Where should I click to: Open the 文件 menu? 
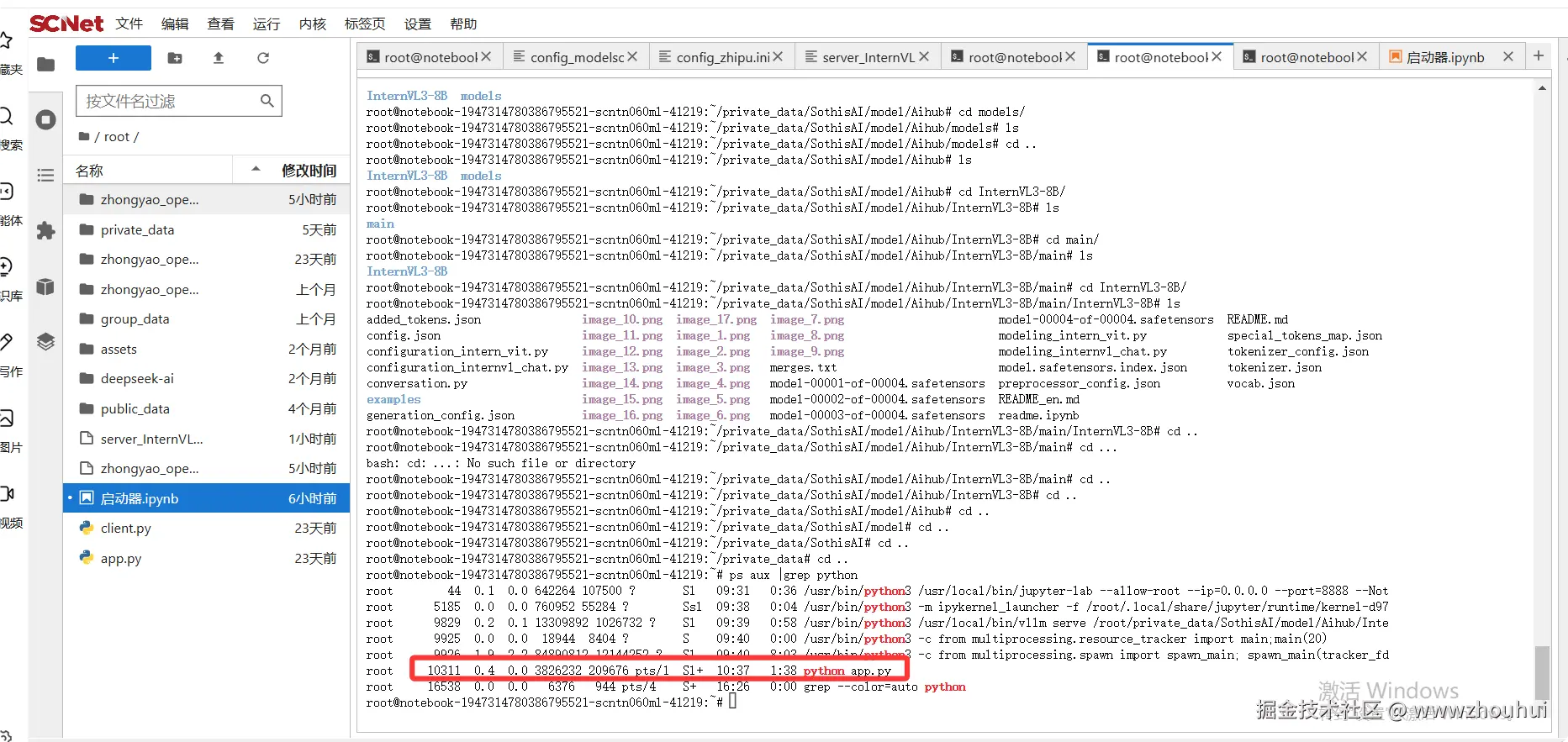129,24
